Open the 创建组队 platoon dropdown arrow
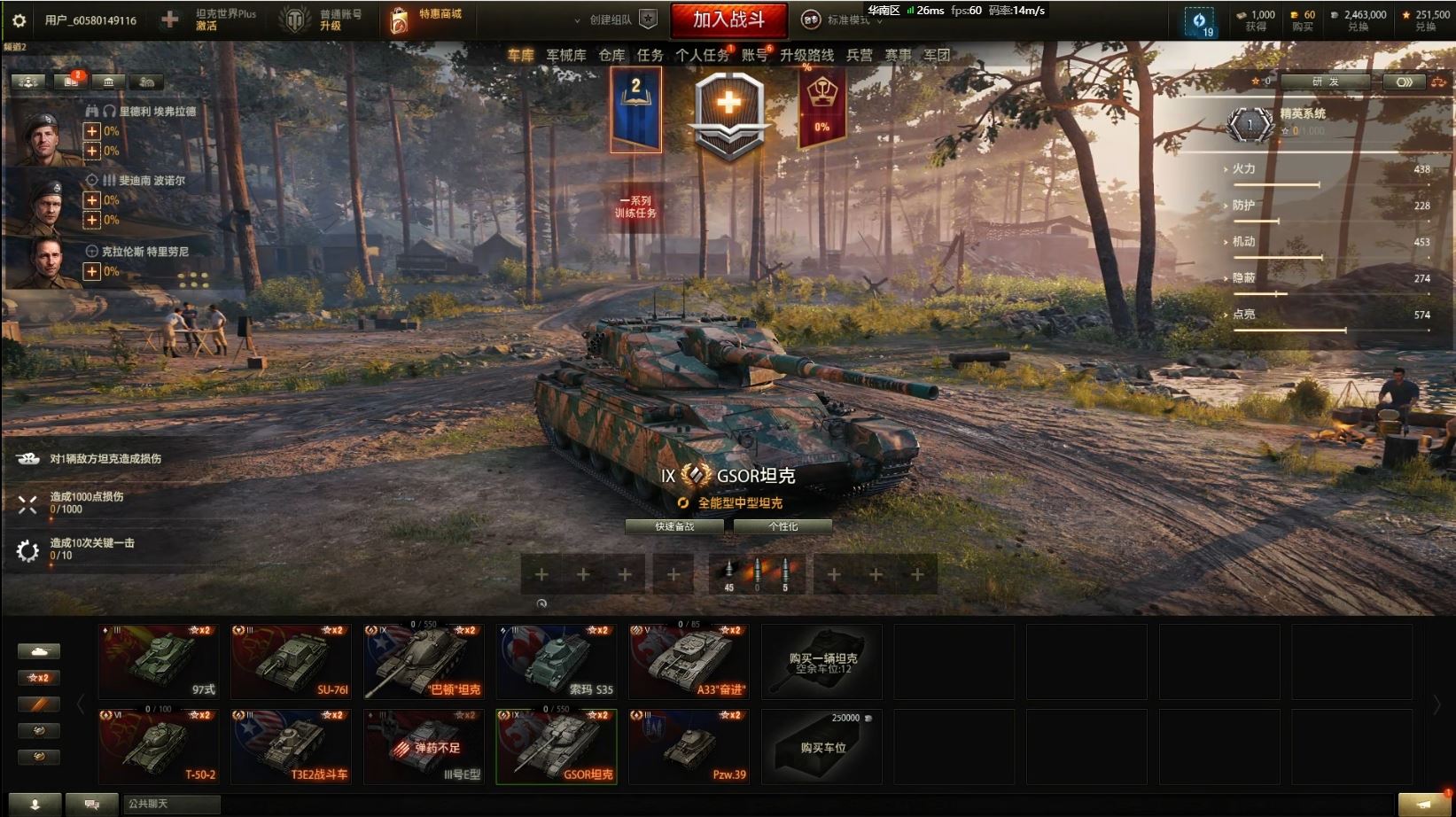1456x817 pixels. click(x=578, y=19)
